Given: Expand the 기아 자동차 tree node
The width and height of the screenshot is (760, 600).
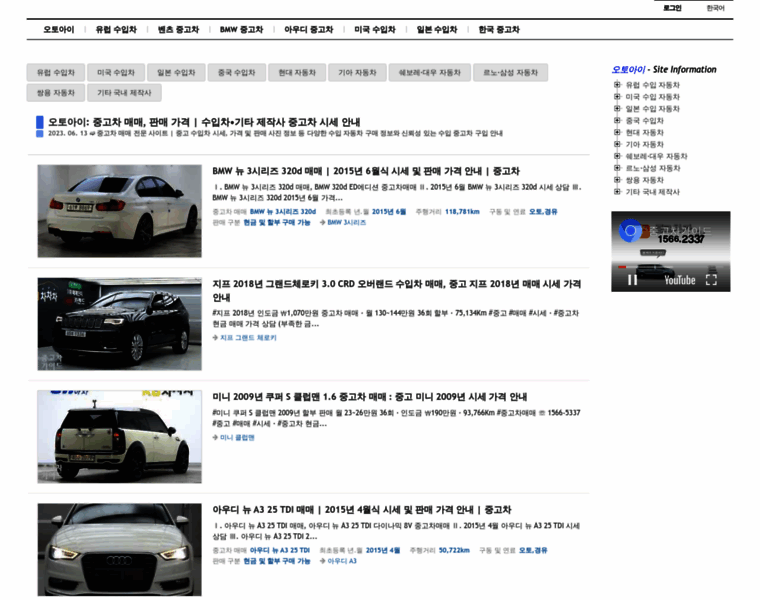Looking at the screenshot, I should (617, 144).
